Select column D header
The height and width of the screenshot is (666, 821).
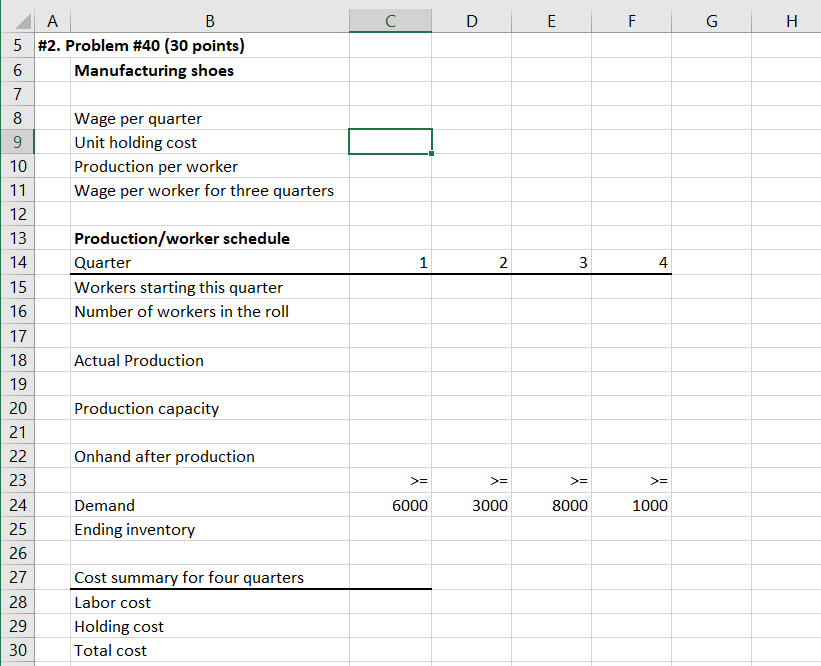472,21
